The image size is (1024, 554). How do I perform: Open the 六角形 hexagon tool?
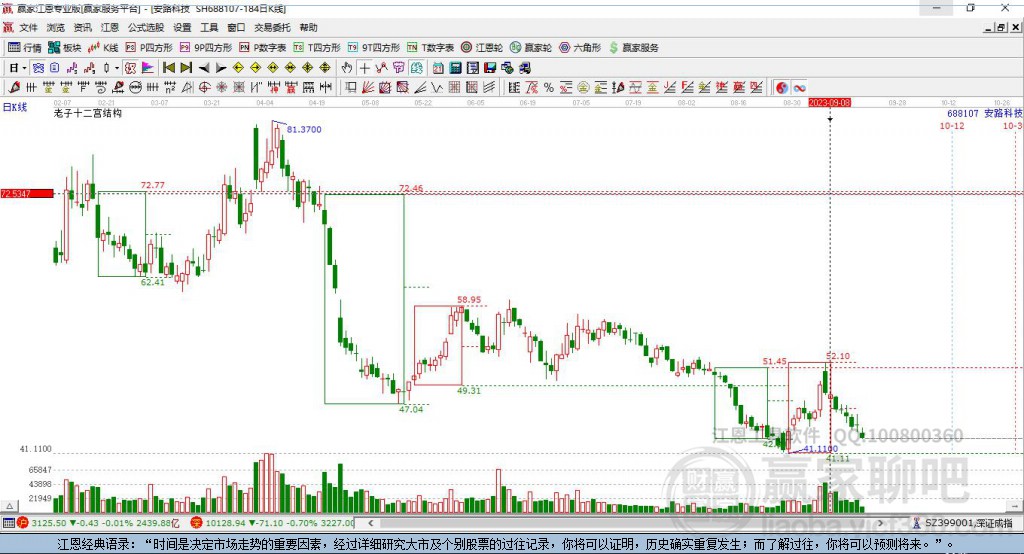[x=580, y=48]
